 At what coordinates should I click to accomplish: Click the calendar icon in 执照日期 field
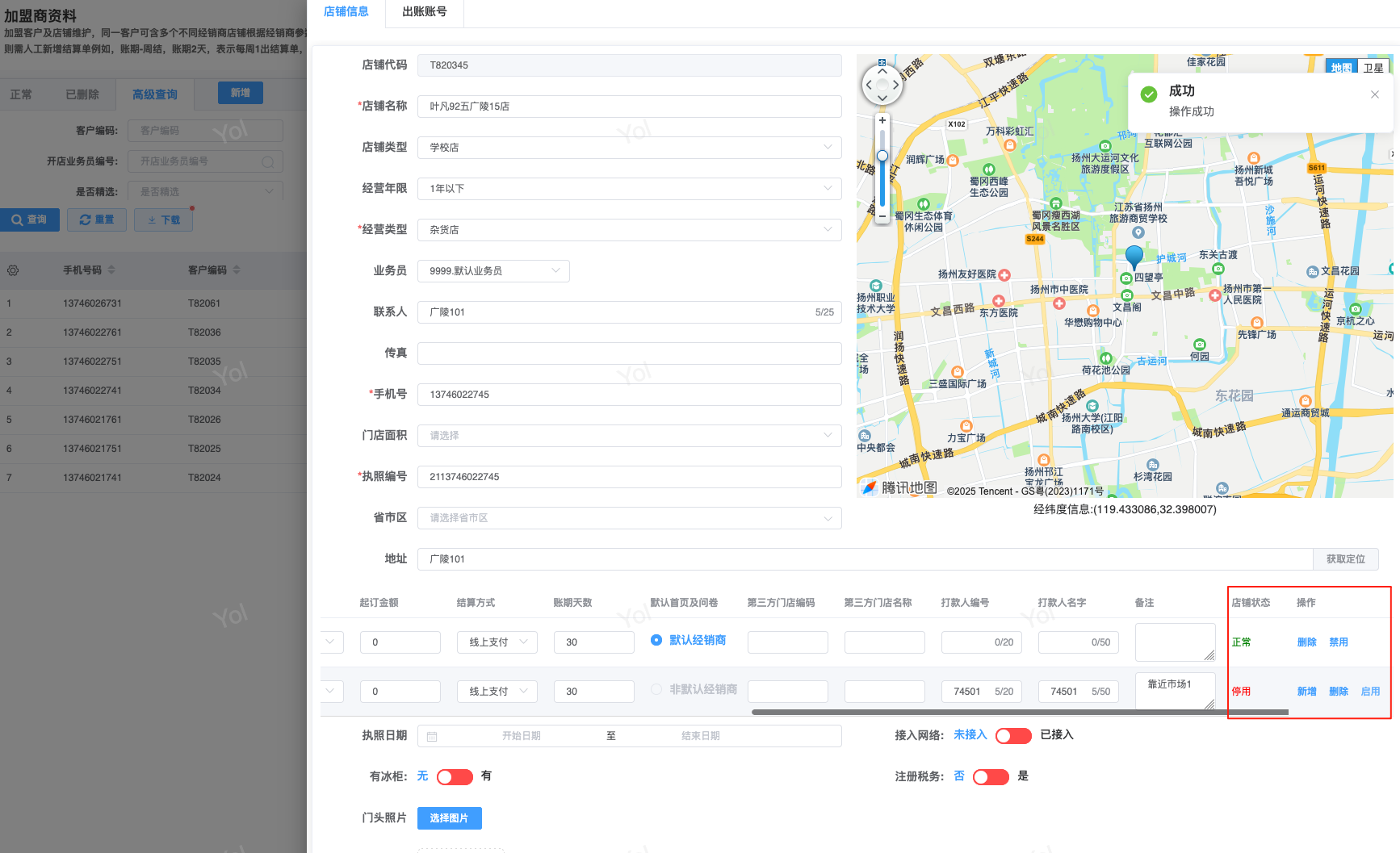tap(432, 736)
